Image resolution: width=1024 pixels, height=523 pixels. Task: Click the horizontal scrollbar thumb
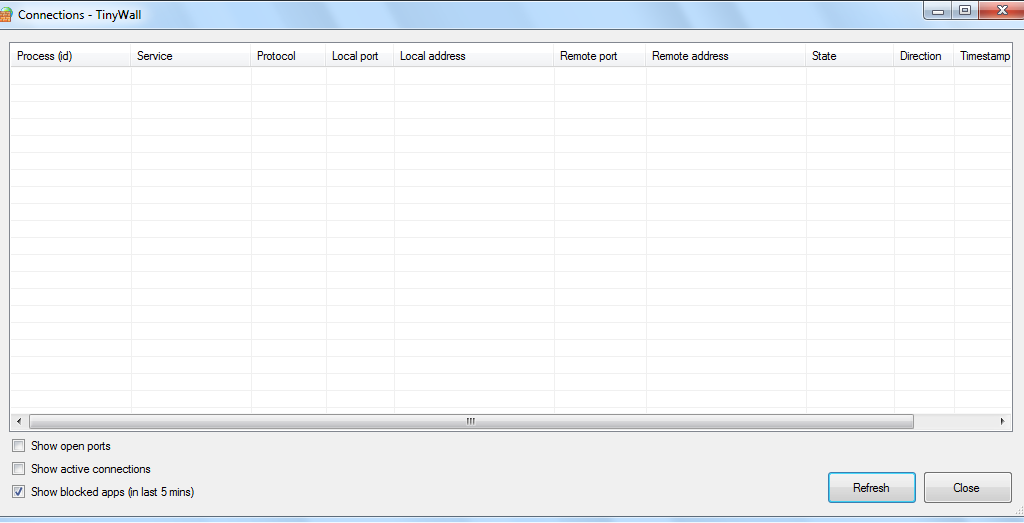coord(471,422)
